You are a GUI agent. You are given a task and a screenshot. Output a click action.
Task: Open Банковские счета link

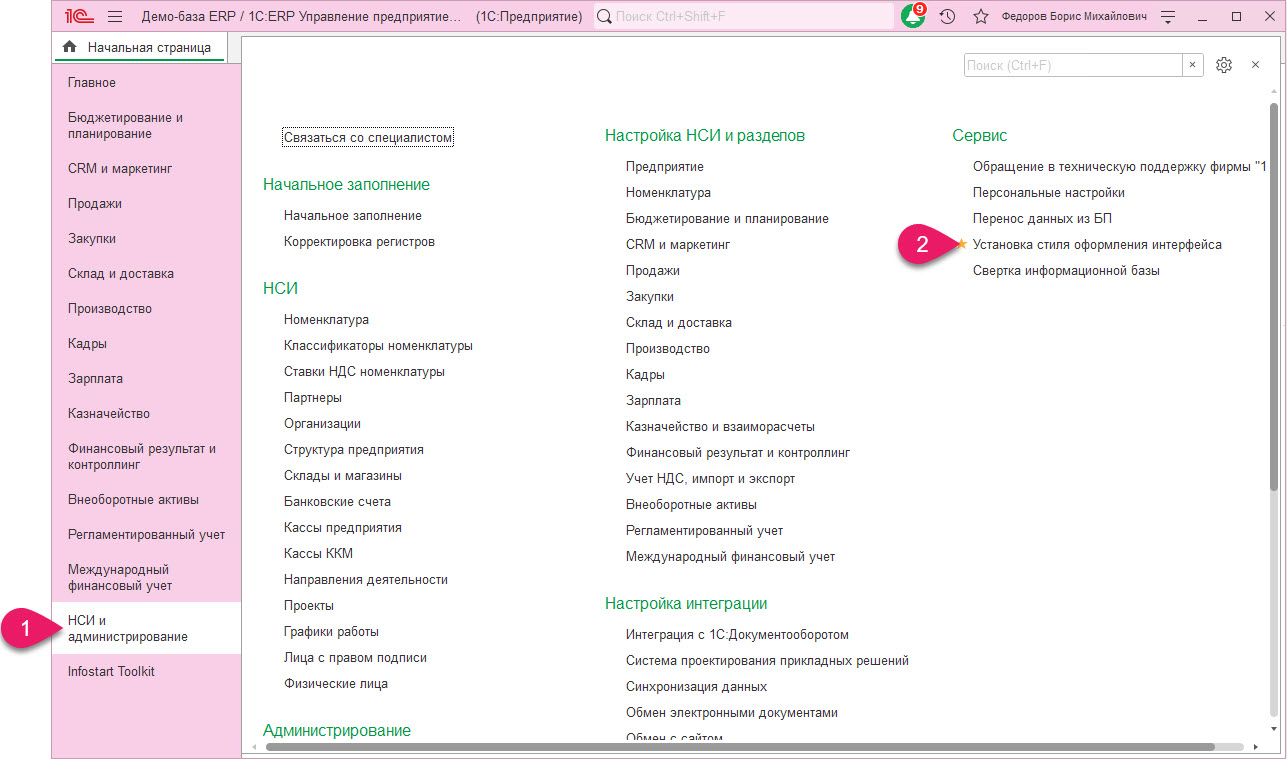[337, 502]
